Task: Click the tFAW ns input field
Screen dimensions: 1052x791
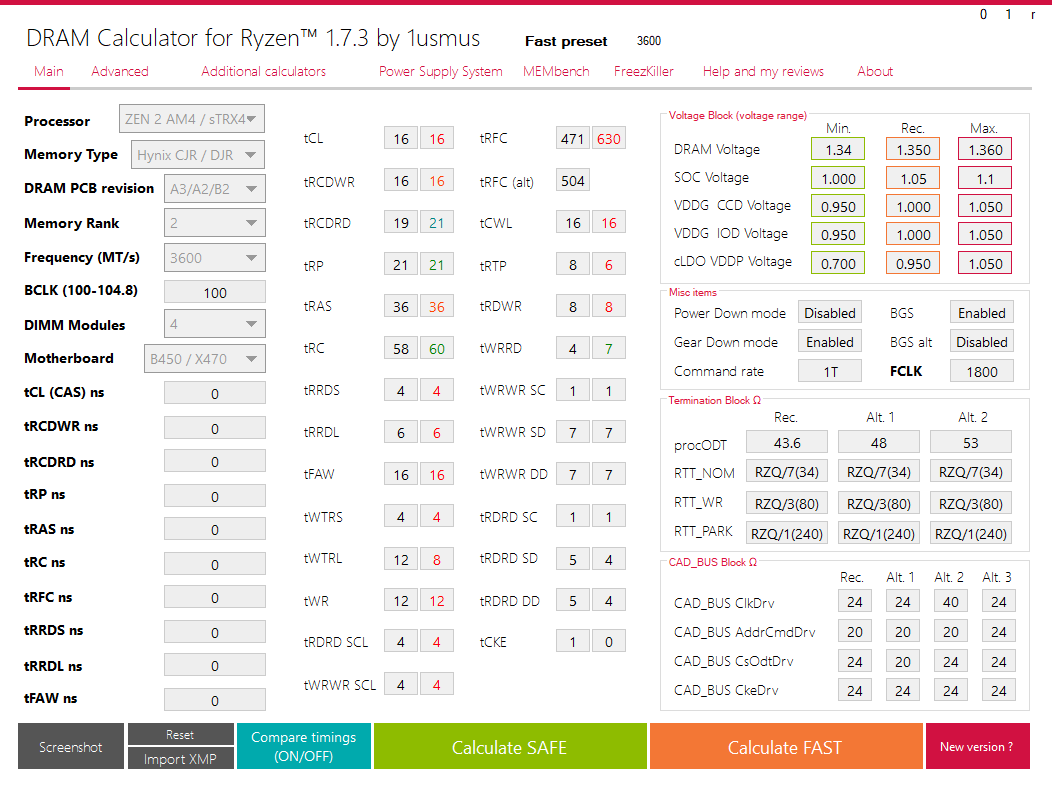Action: [215, 700]
